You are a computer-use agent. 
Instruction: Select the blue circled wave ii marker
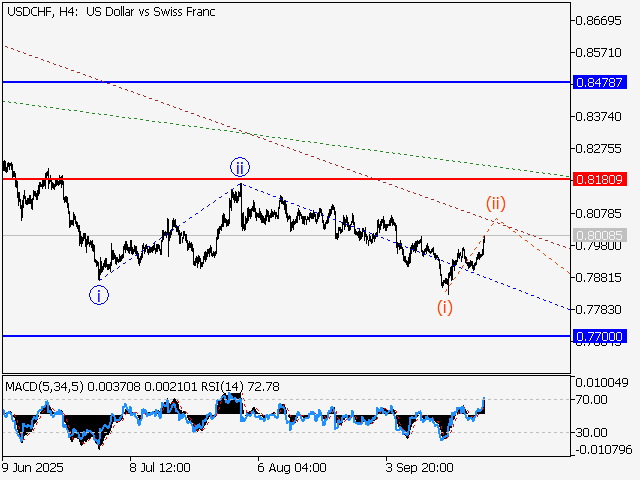click(x=239, y=166)
